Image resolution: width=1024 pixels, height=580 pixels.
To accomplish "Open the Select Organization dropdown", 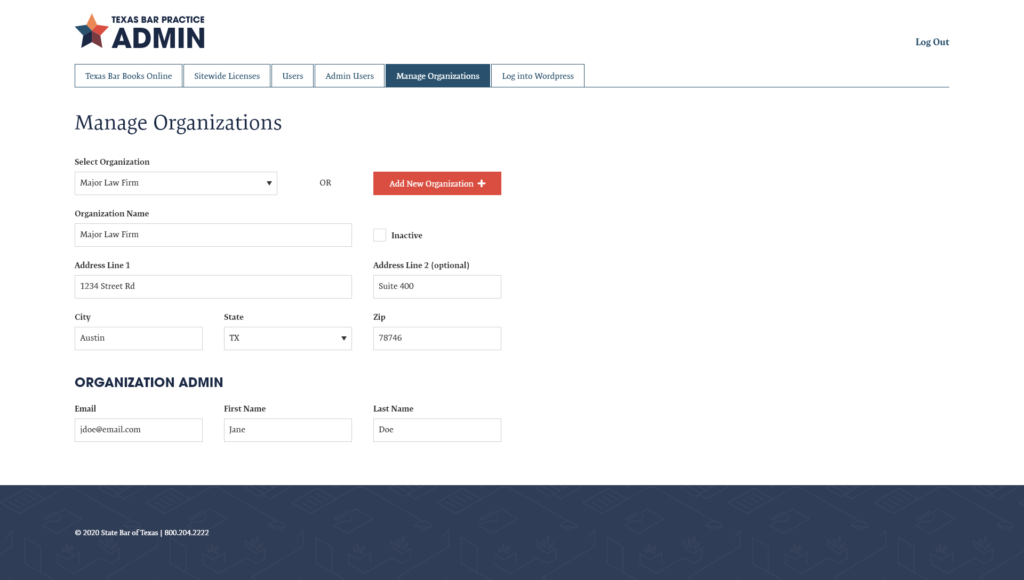I will coord(175,183).
